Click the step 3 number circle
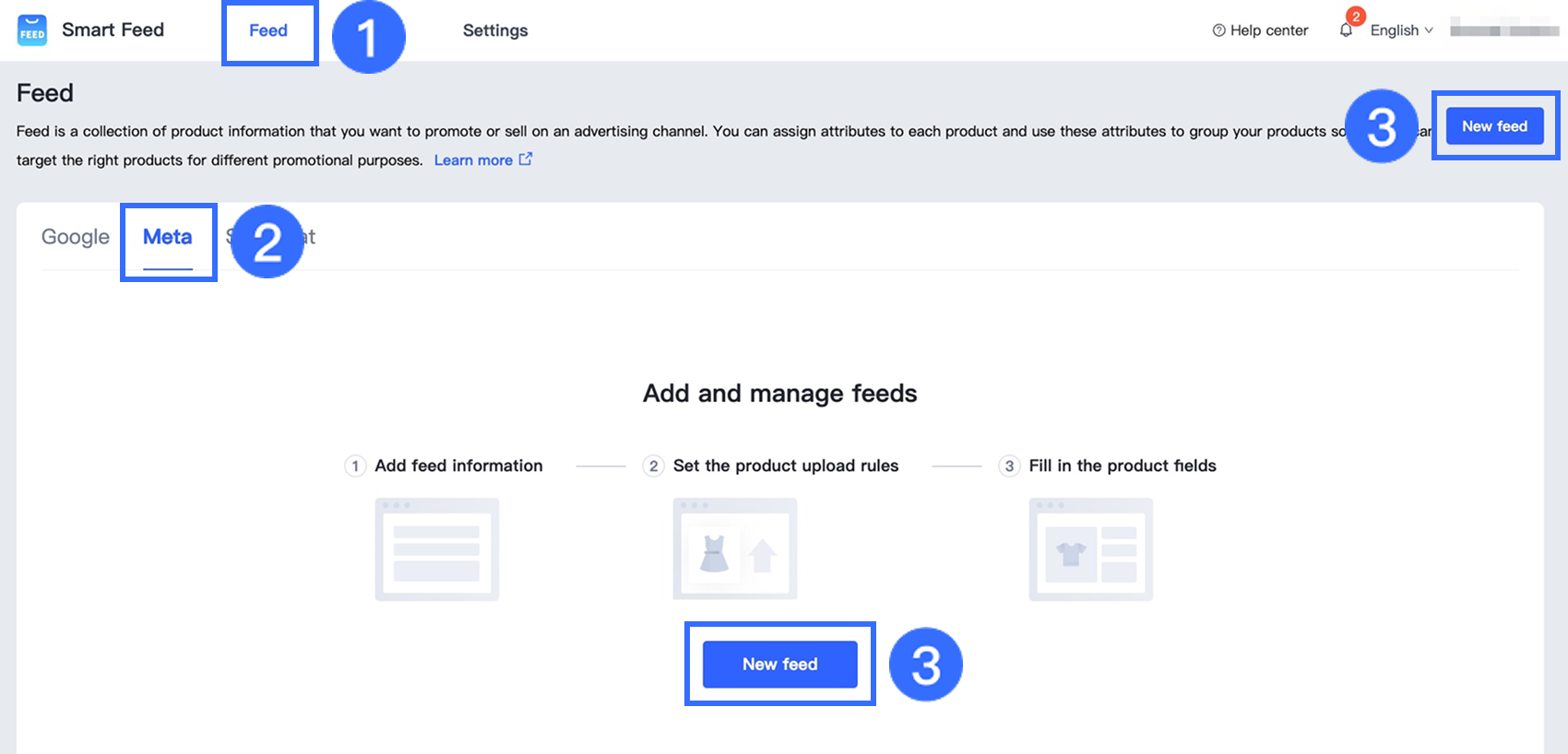The height and width of the screenshot is (754, 1568). click(1009, 465)
